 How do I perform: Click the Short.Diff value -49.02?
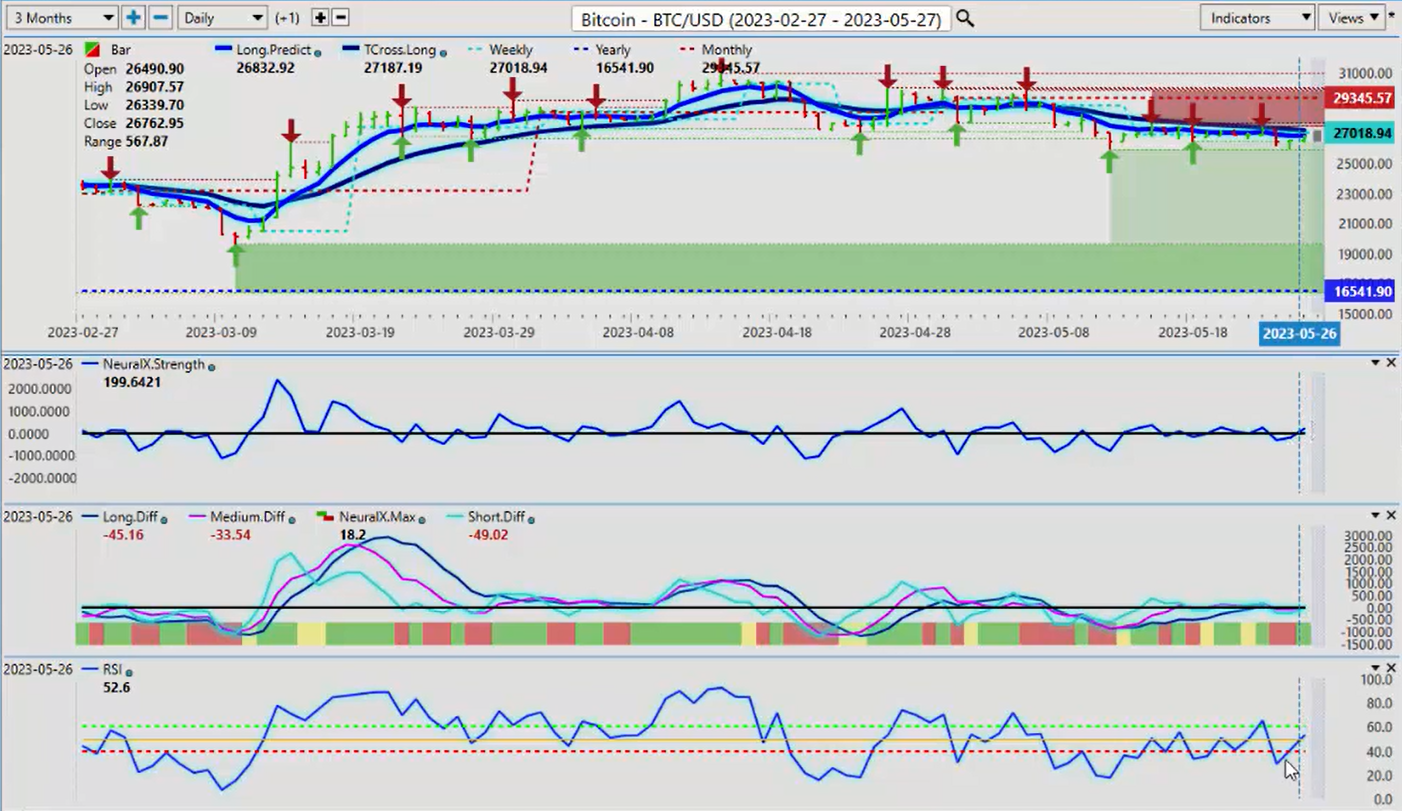pos(488,535)
